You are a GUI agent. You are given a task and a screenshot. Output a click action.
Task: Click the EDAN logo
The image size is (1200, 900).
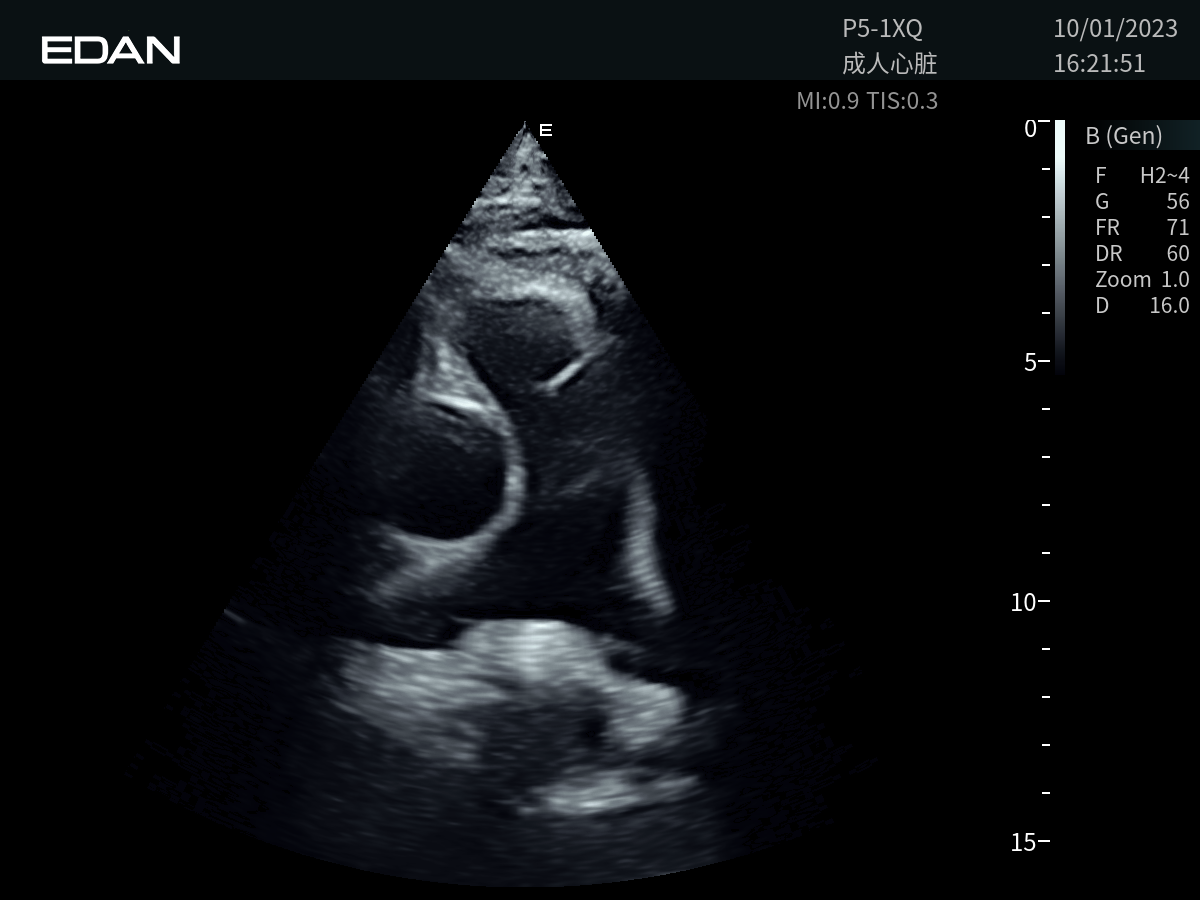coord(111,50)
